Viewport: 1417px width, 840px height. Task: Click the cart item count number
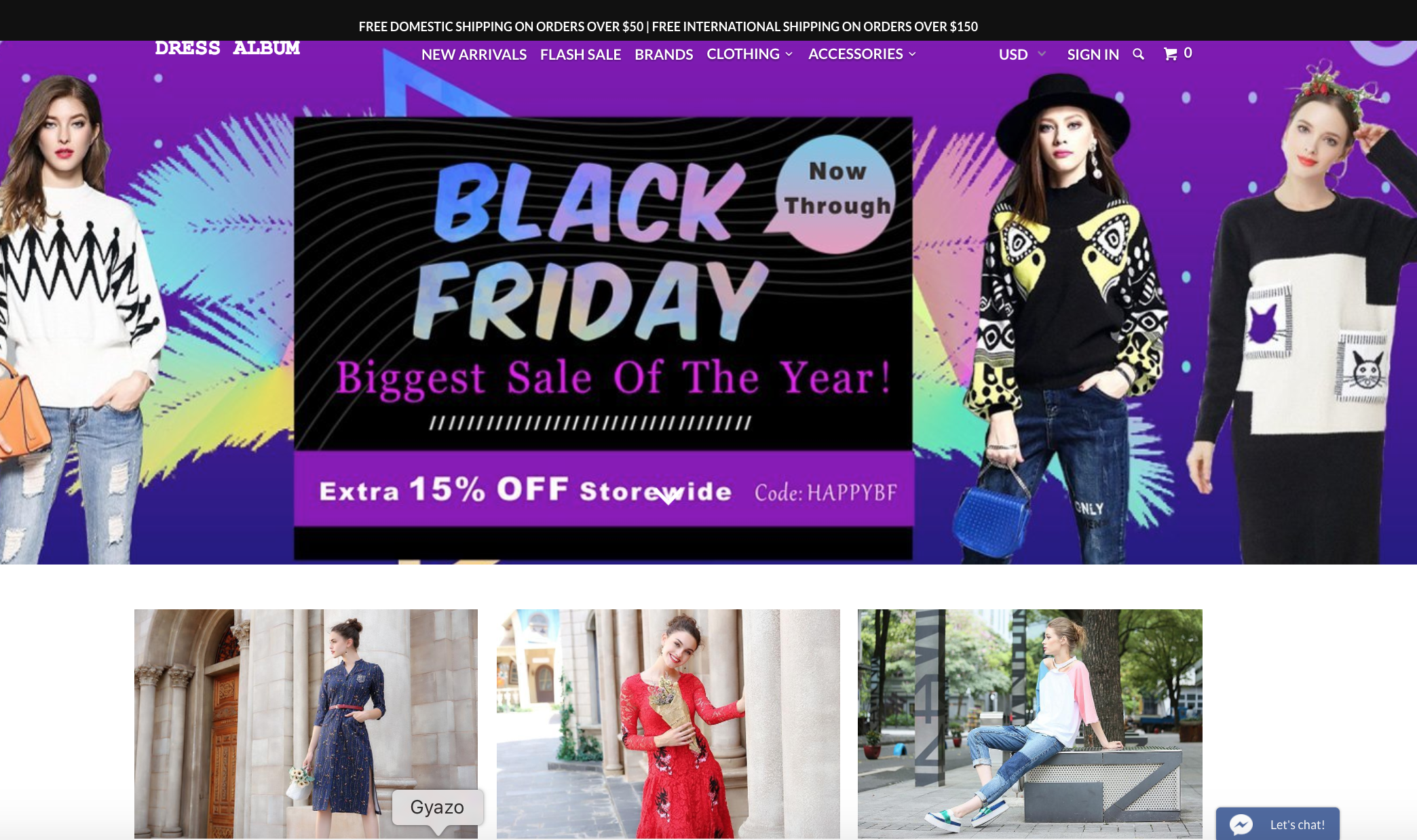click(x=1188, y=53)
